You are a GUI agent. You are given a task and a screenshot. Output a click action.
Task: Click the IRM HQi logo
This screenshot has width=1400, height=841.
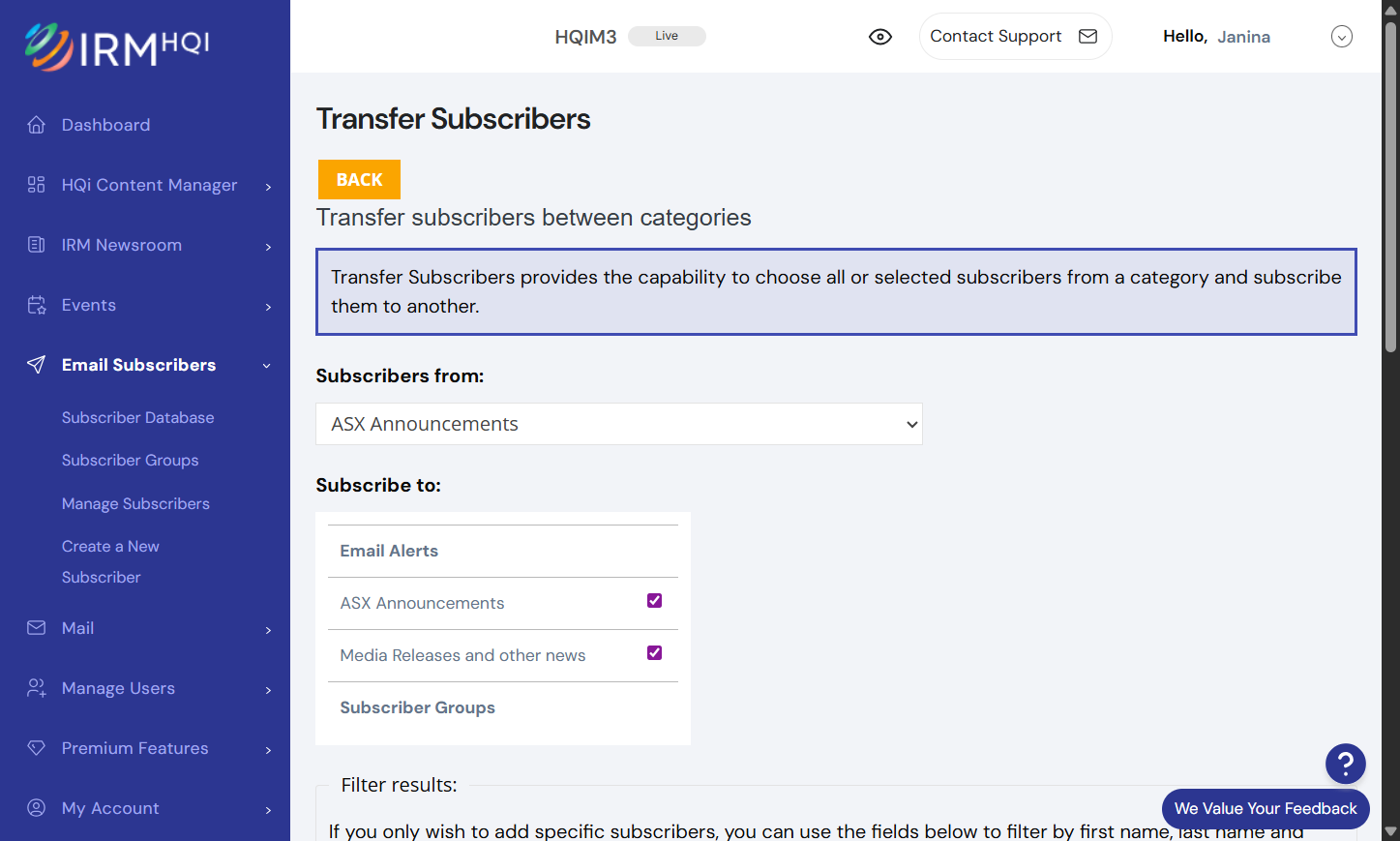(x=117, y=46)
